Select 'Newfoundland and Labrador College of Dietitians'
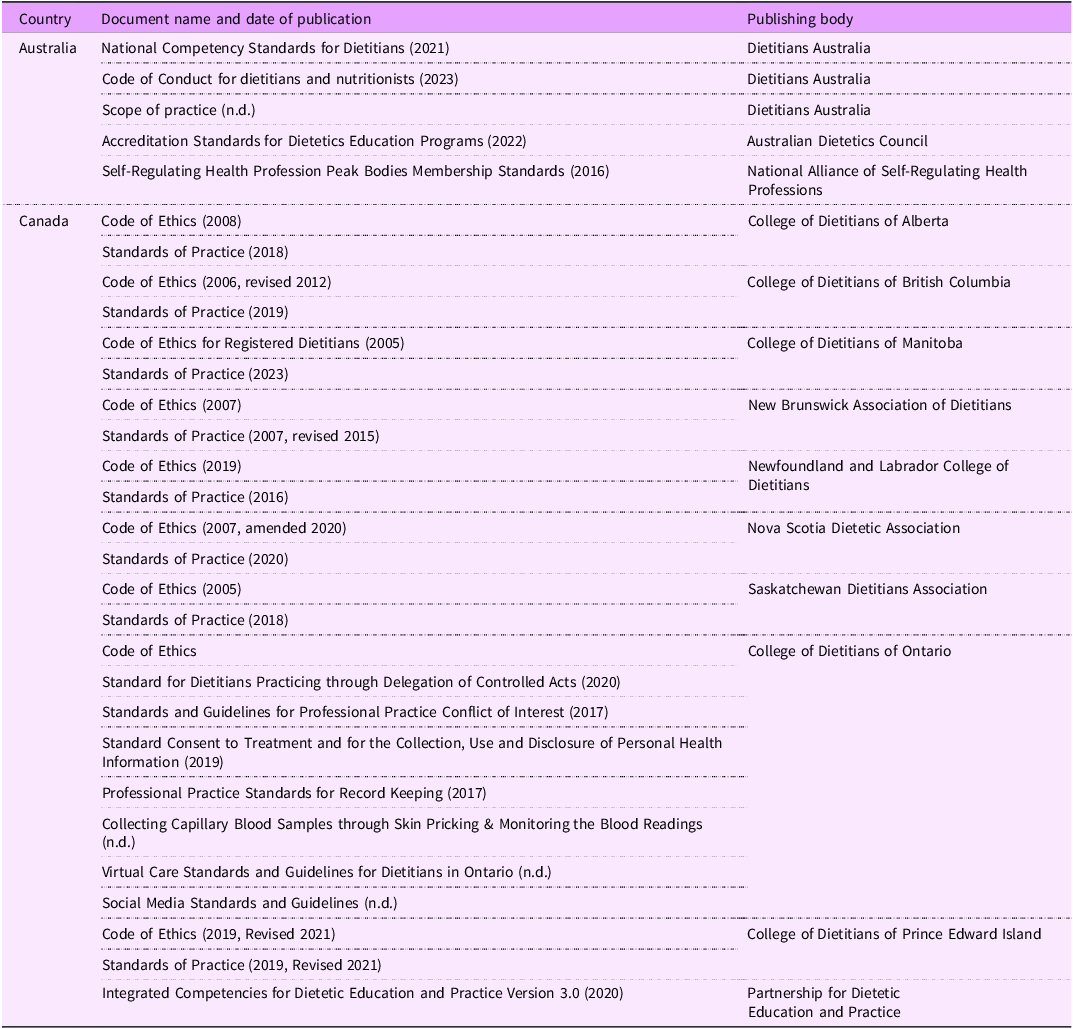1073x1029 pixels. point(878,476)
